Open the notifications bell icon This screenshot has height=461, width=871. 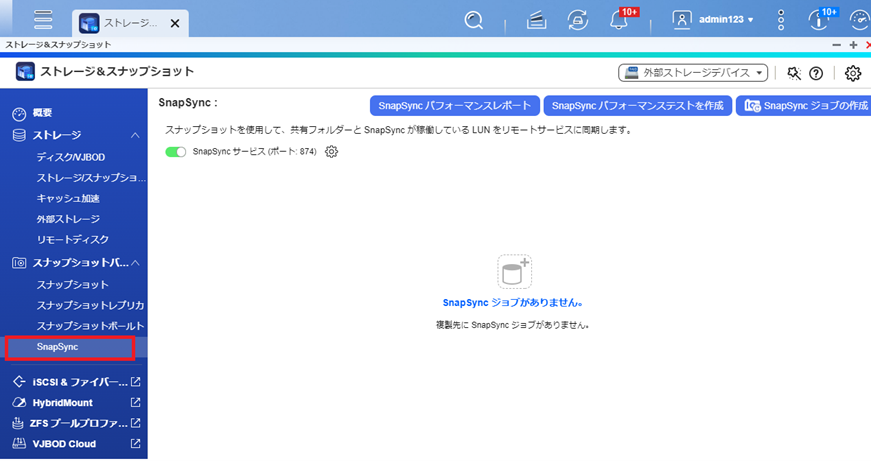(x=621, y=19)
